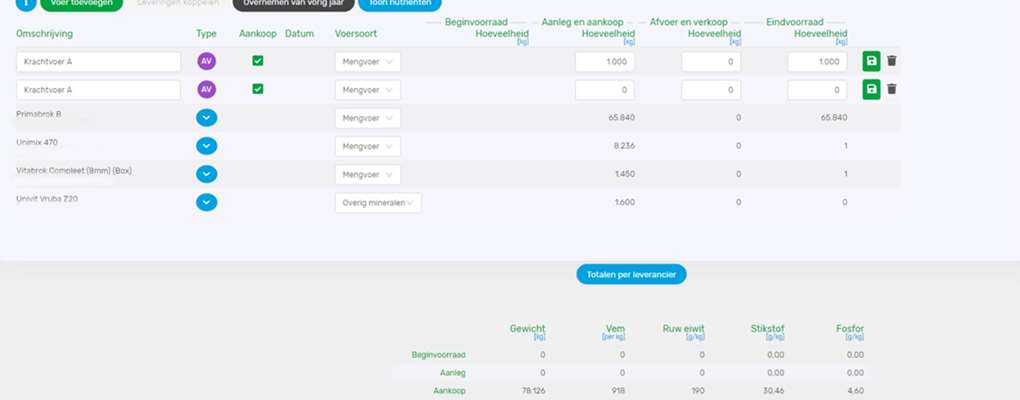Click the AV badge in second row

point(206,90)
